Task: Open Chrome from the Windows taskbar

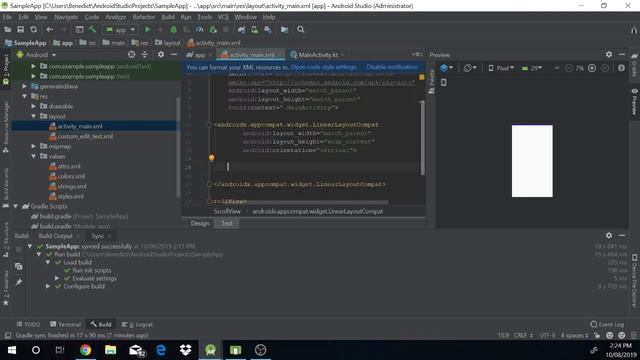Action: (x=86, y=350)
